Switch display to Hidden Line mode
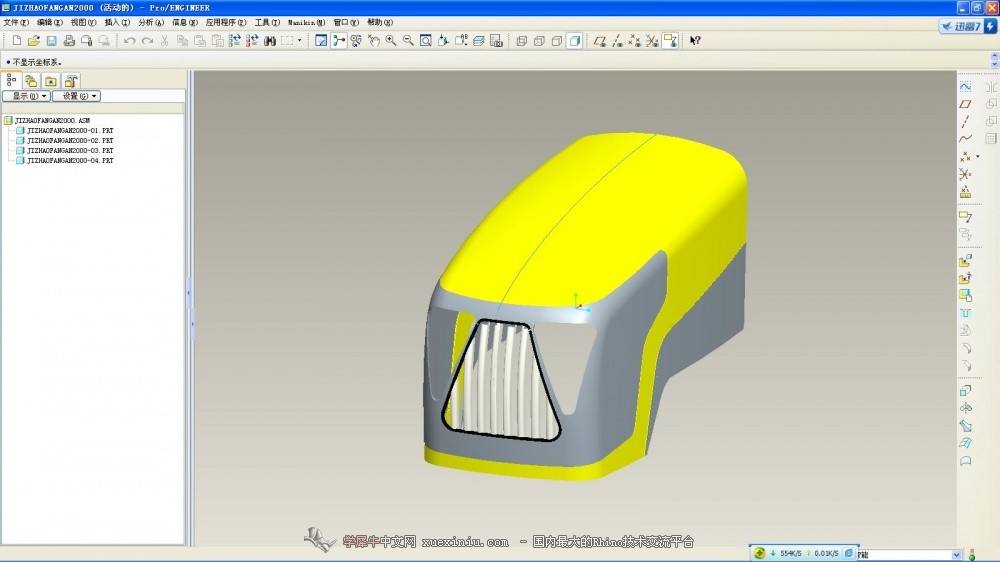Image resolution: width=1000 pixels, height=562 pixels. click(540, 41)
